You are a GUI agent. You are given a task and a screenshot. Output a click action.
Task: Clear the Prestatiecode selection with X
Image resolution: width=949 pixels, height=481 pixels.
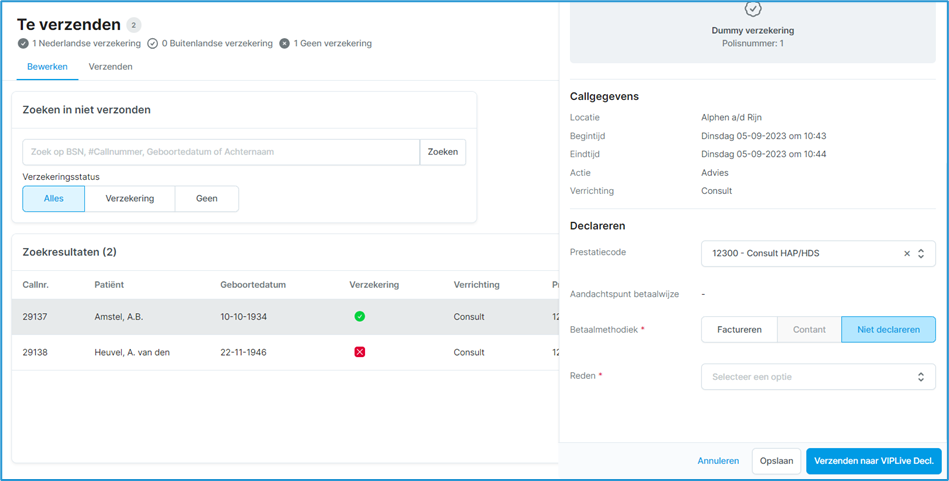(x=907, y=254)
